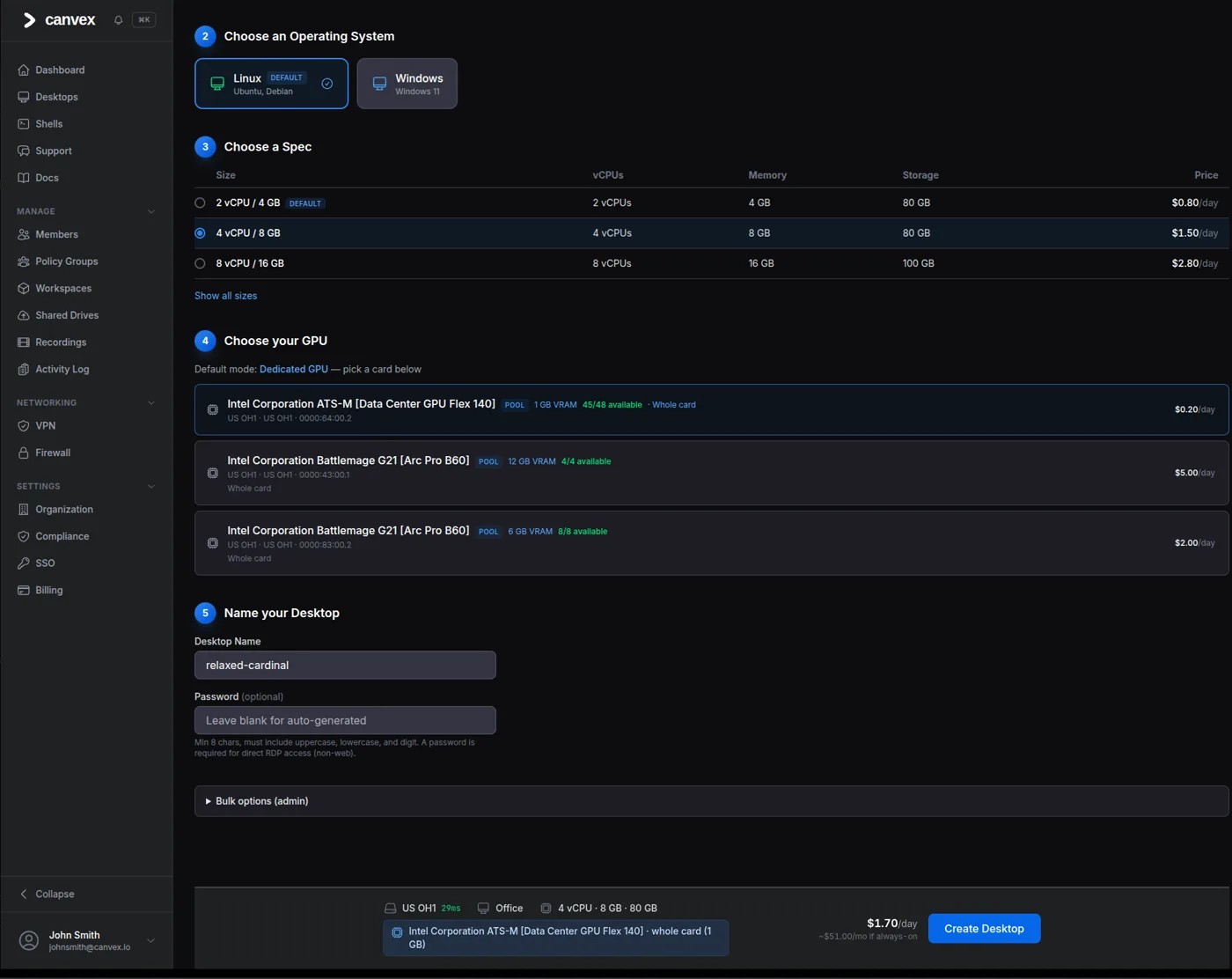Open the Firewall lock icon
The width and height of the screenshot is (1232, 979).
(x=24, y=453)
